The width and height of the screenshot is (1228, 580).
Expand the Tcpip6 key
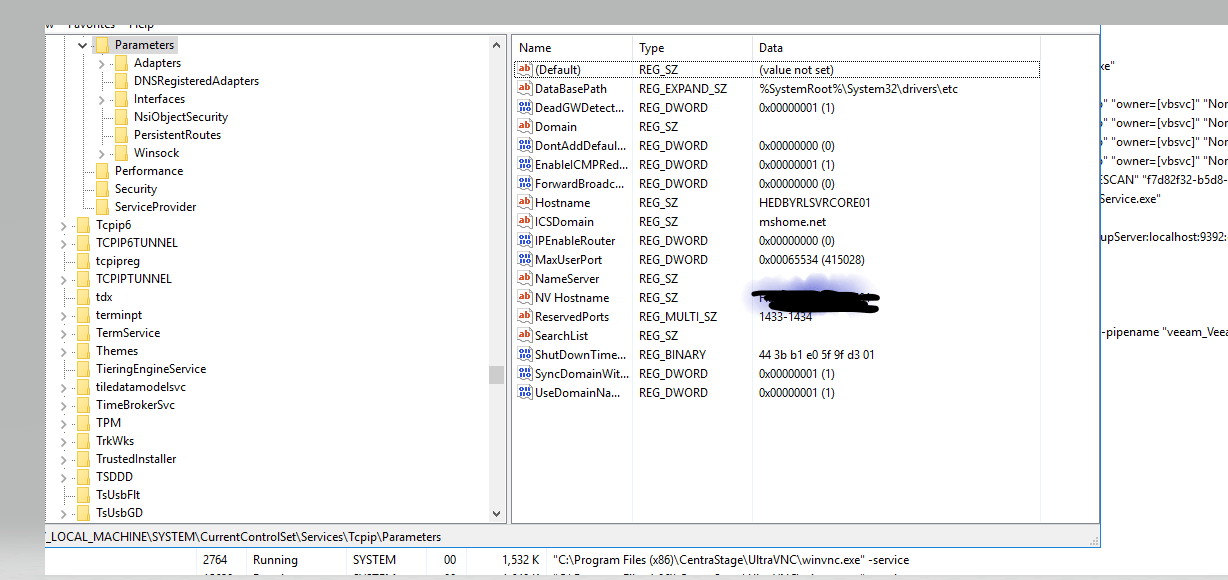coord(63,225)
